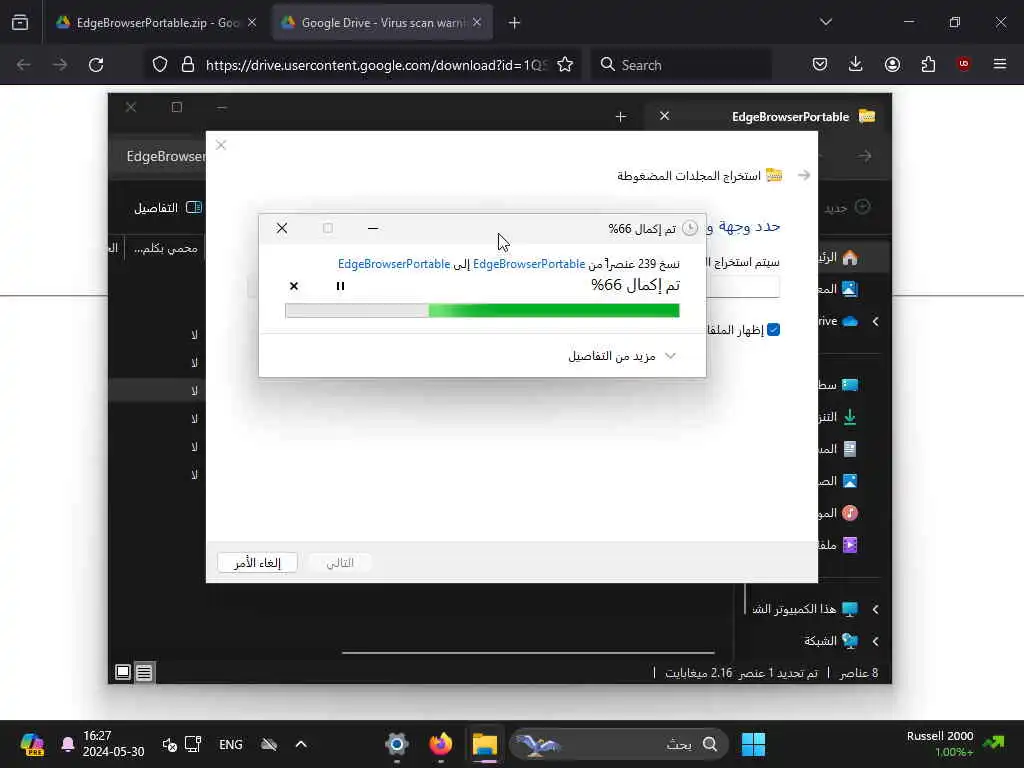1024x768 pixels.
Task: Focus the Firefox Search box
Action: 681,65
